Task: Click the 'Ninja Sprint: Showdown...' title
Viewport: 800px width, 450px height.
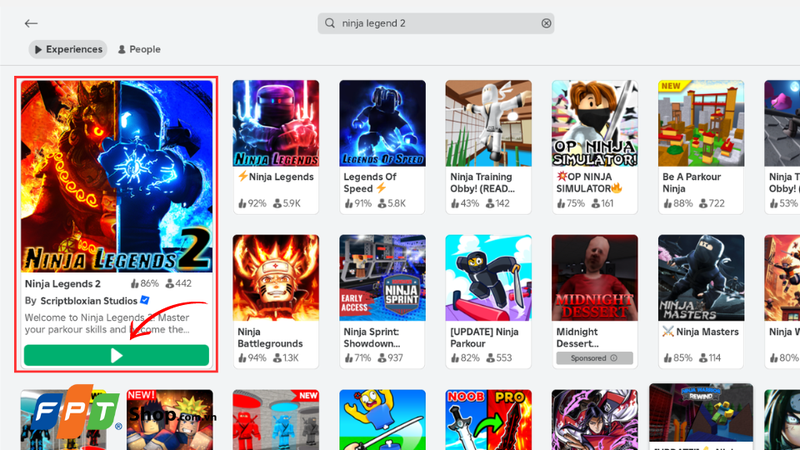Action: click(x=372, y=338)
